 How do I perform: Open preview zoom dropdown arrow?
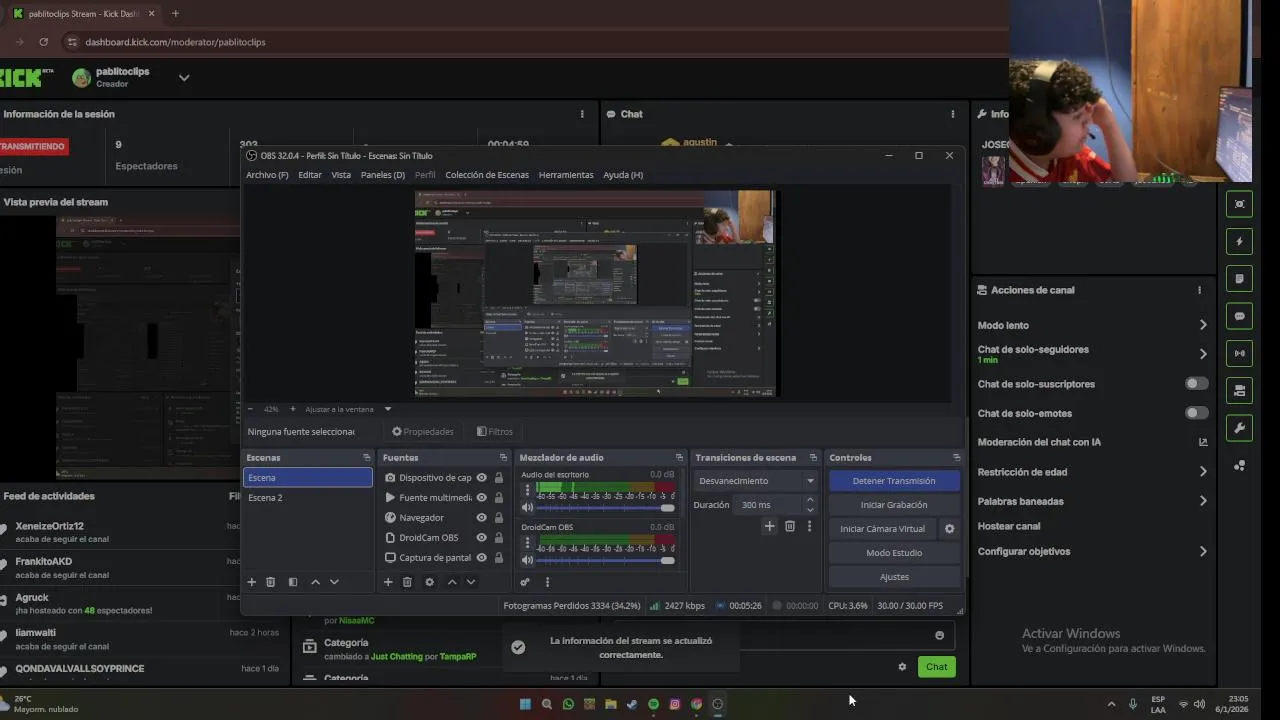(388, 409)
